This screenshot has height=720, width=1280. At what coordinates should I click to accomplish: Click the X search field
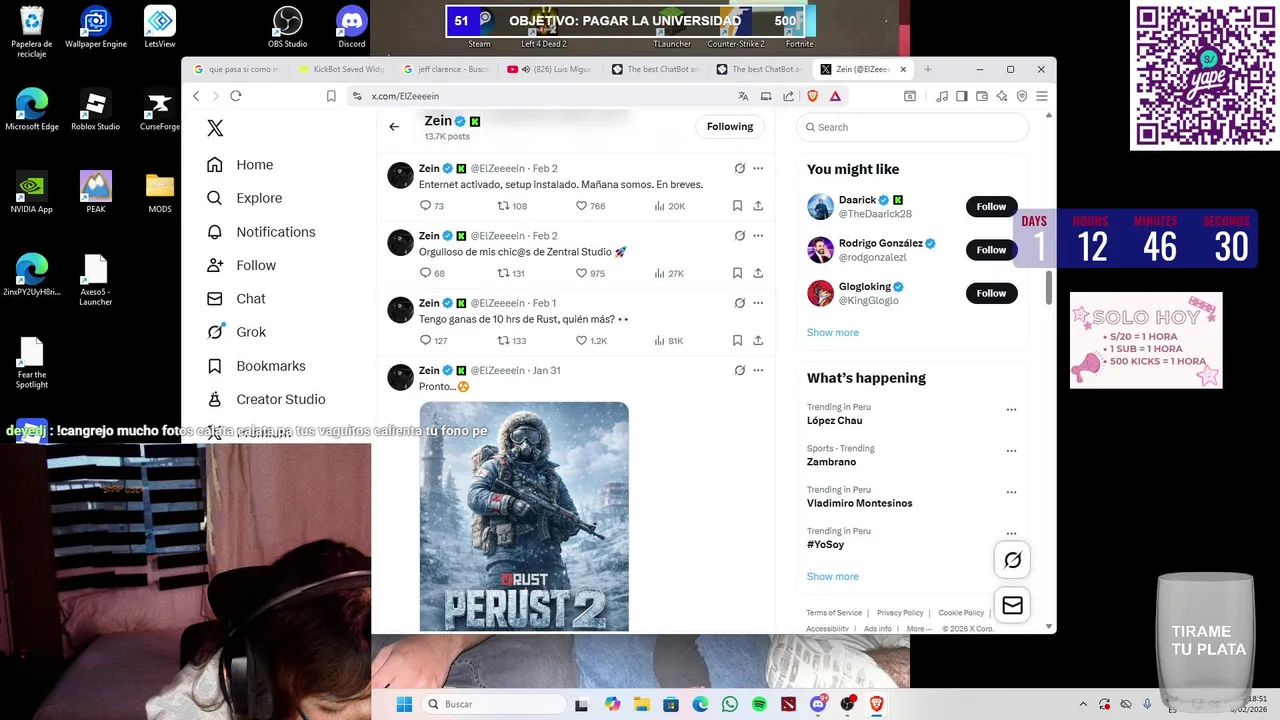click(912, 127)
